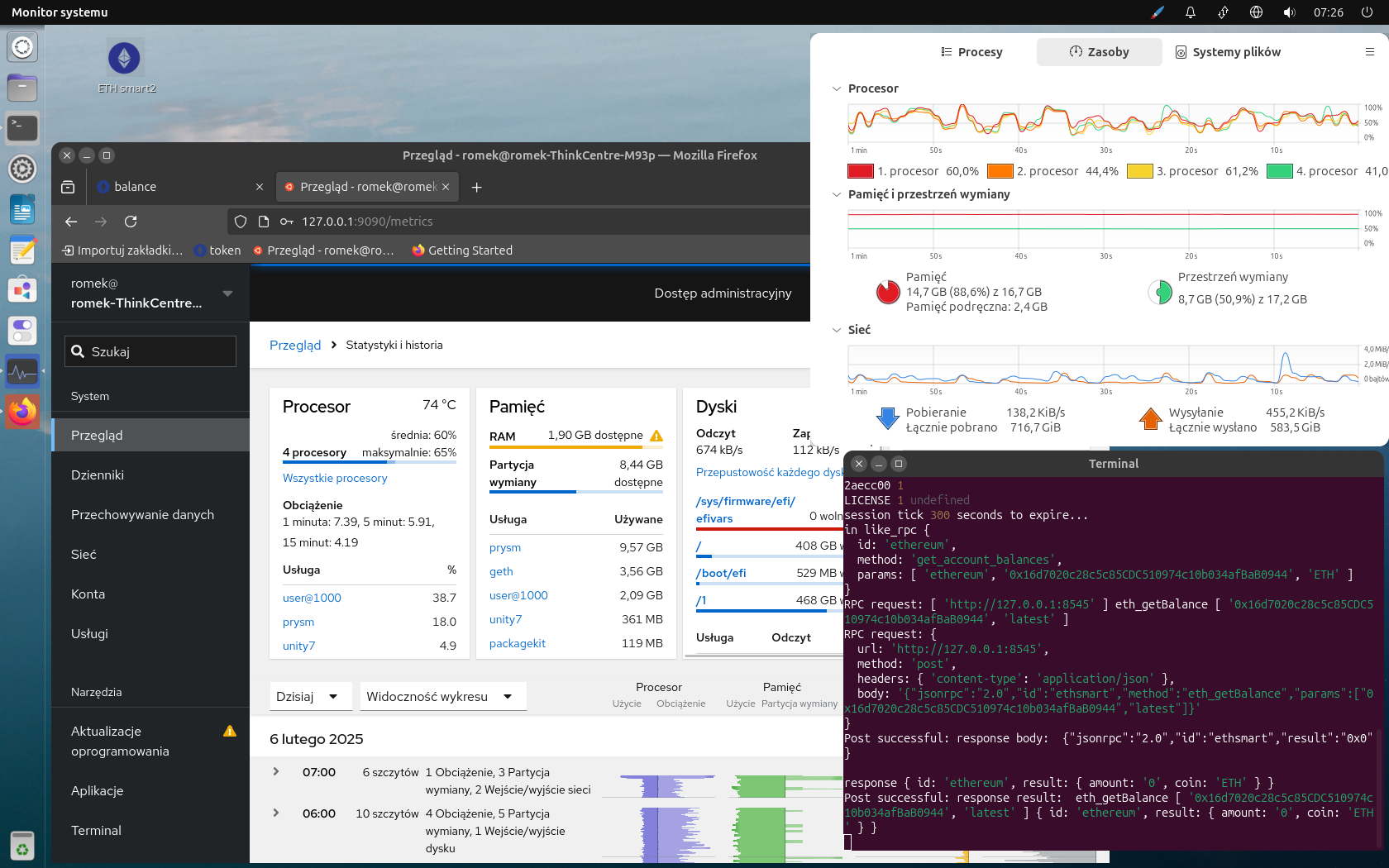
Task: Click Dostęp administracyjny button
Action: tap(723, 293)
